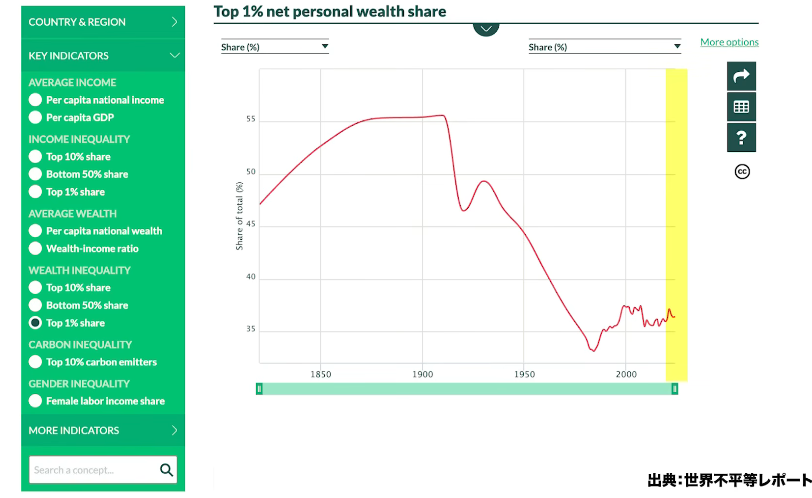Viewport: 812px width, 498px height.
Task: Open the left Share (%) dropdown
Action: (x=275, y=47)
